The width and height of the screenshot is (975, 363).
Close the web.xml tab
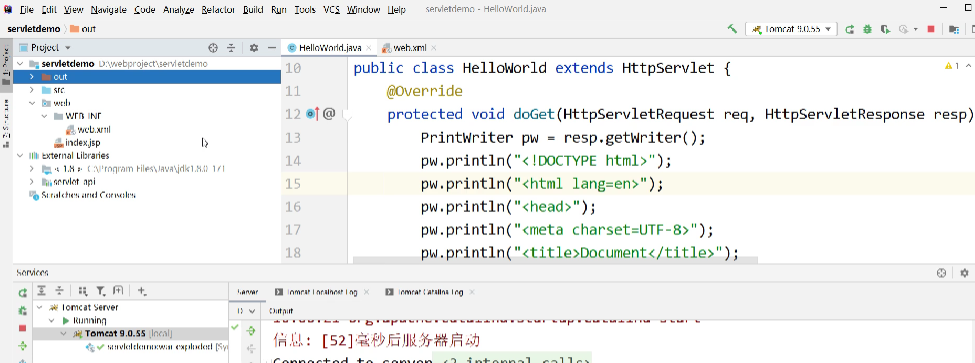(433, 48)
